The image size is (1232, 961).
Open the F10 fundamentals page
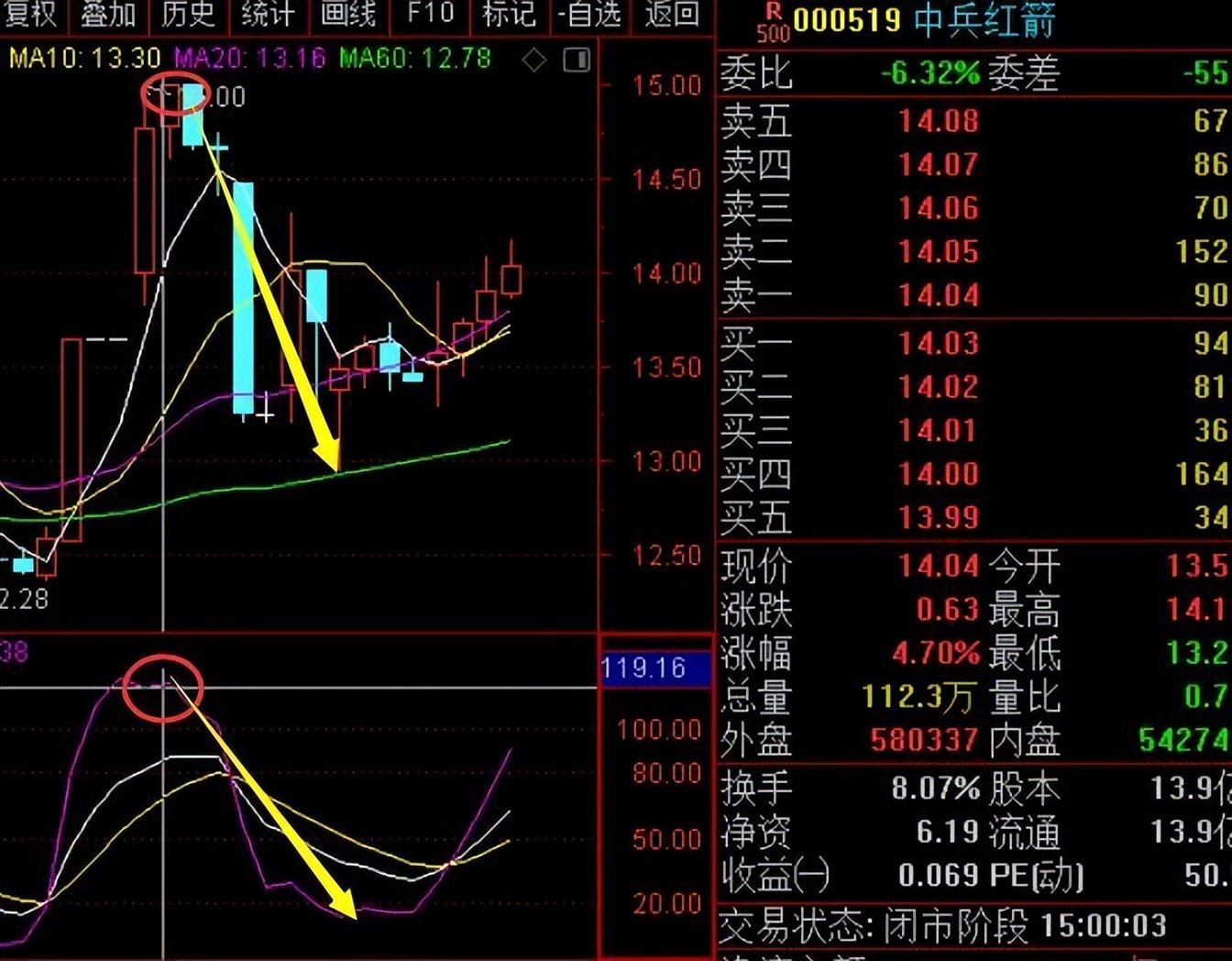[430, 16]
